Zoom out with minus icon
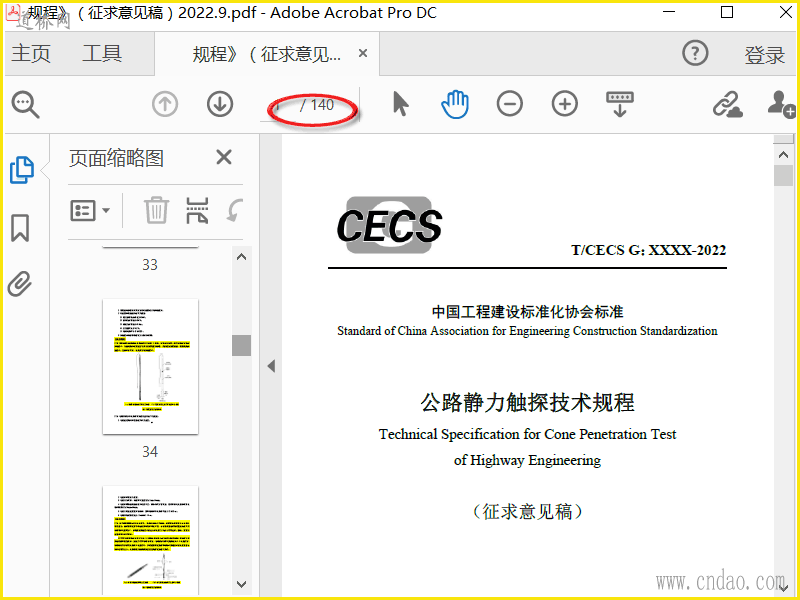This screenshot has width=800, height=600. 510,104
